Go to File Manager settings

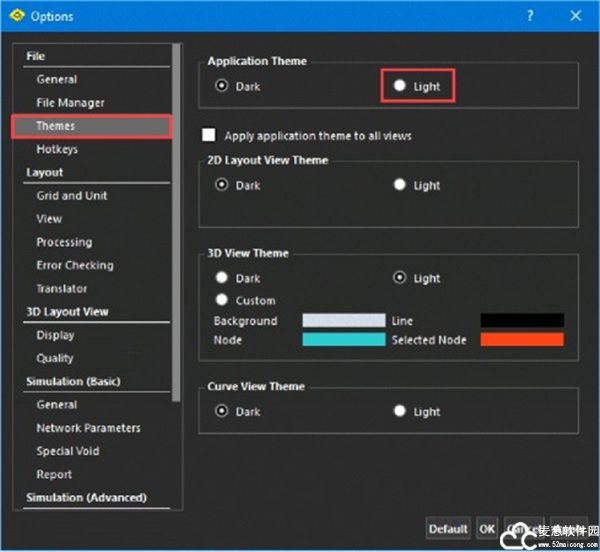pyautogui.click(x=70, y=102)
